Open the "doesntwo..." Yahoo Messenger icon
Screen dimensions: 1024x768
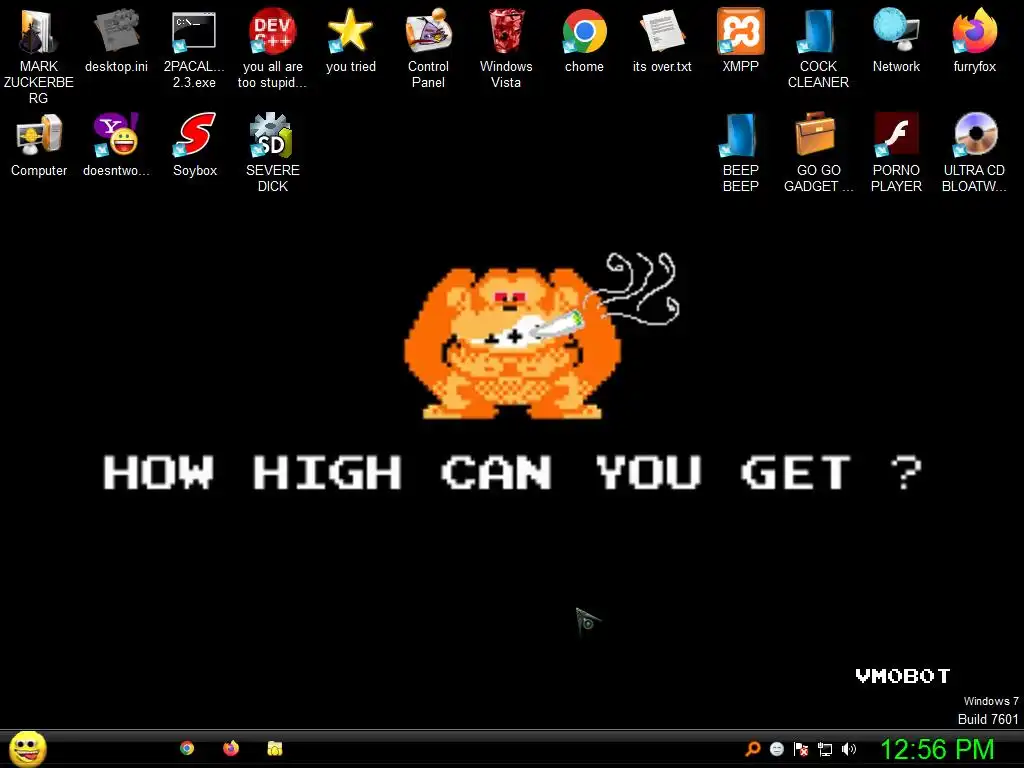click(116, 135)
